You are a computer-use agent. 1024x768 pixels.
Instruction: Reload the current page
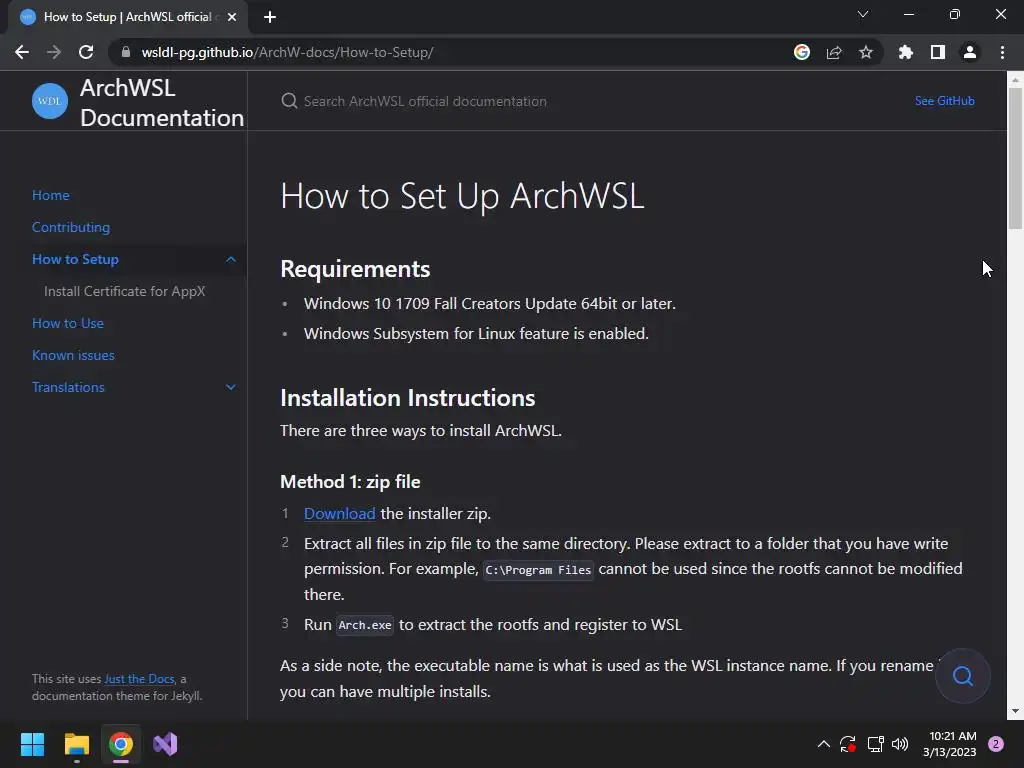[86, 52]
